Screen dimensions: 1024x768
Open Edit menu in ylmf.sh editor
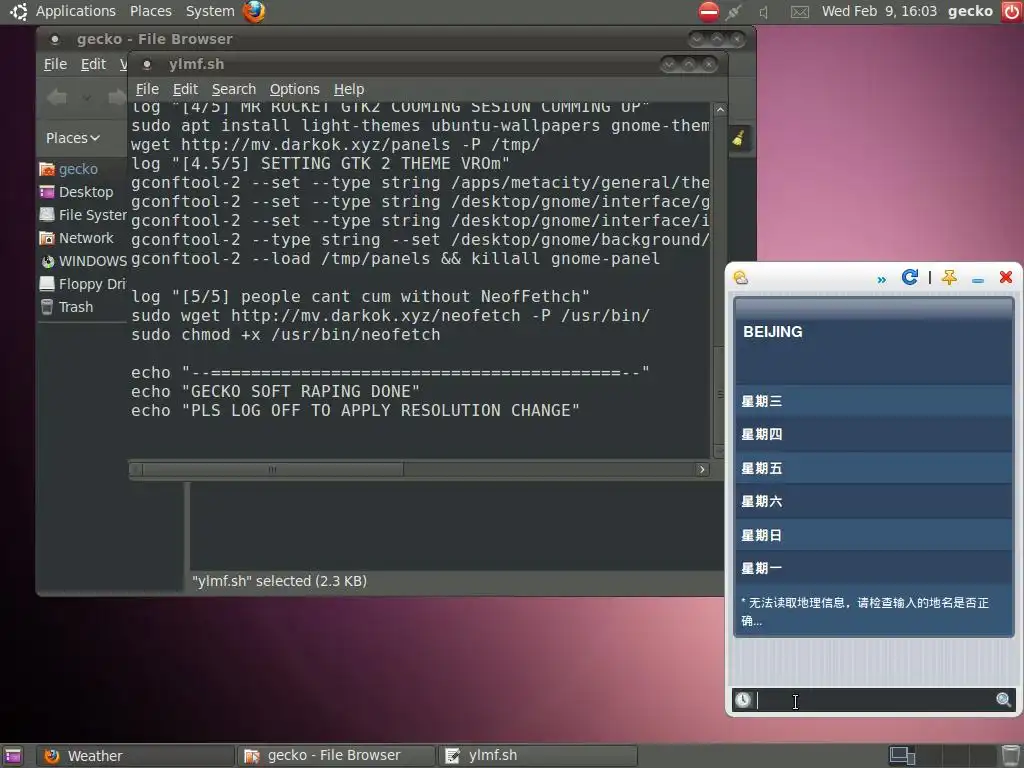coord(185,89)
